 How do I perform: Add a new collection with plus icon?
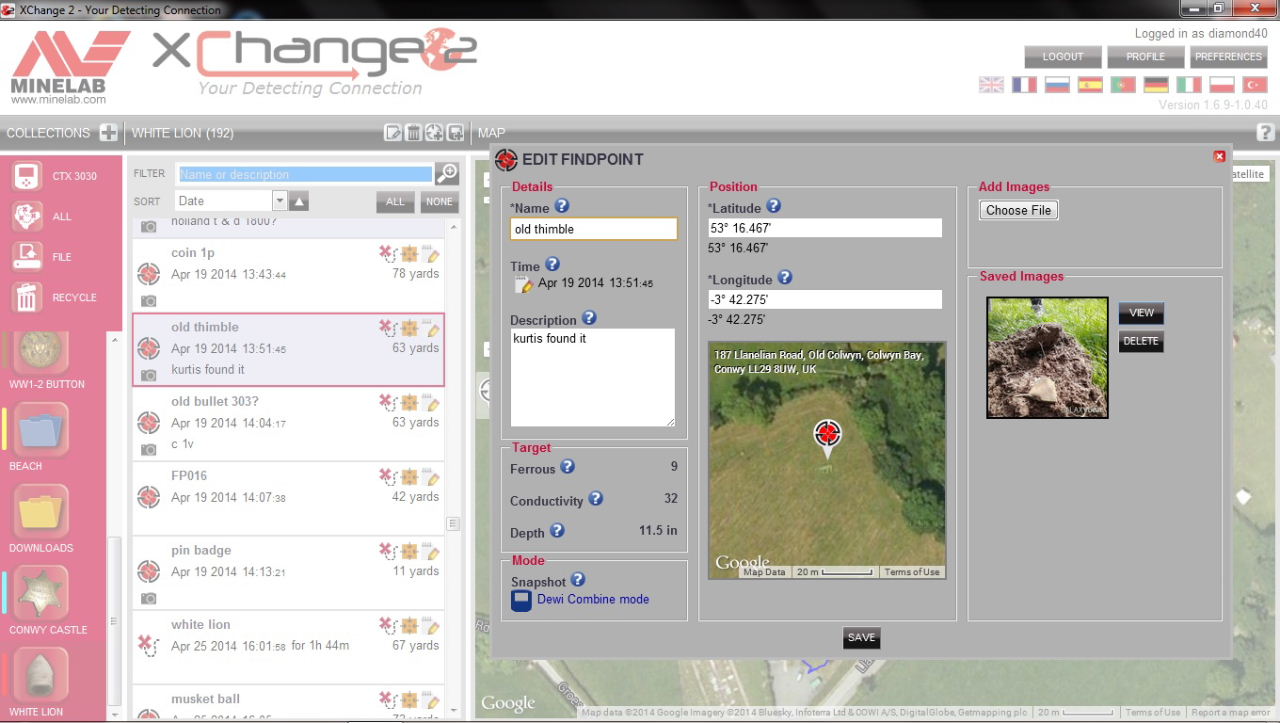(x=109, y=133)
